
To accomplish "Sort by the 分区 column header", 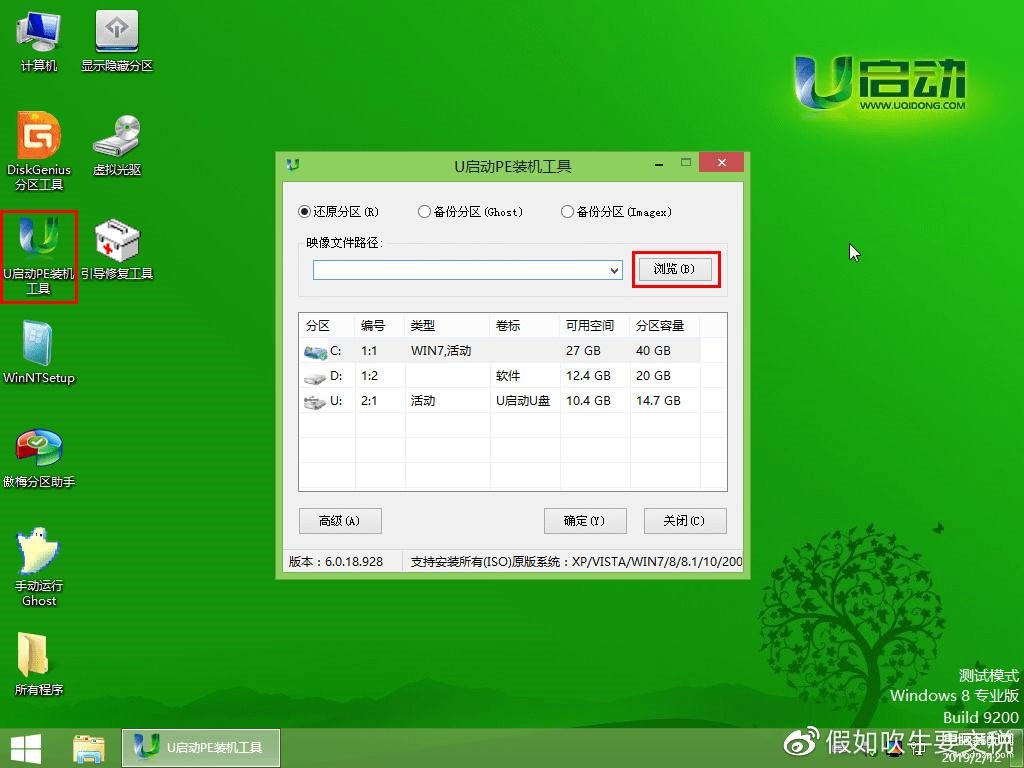I will tap(327, 325).
